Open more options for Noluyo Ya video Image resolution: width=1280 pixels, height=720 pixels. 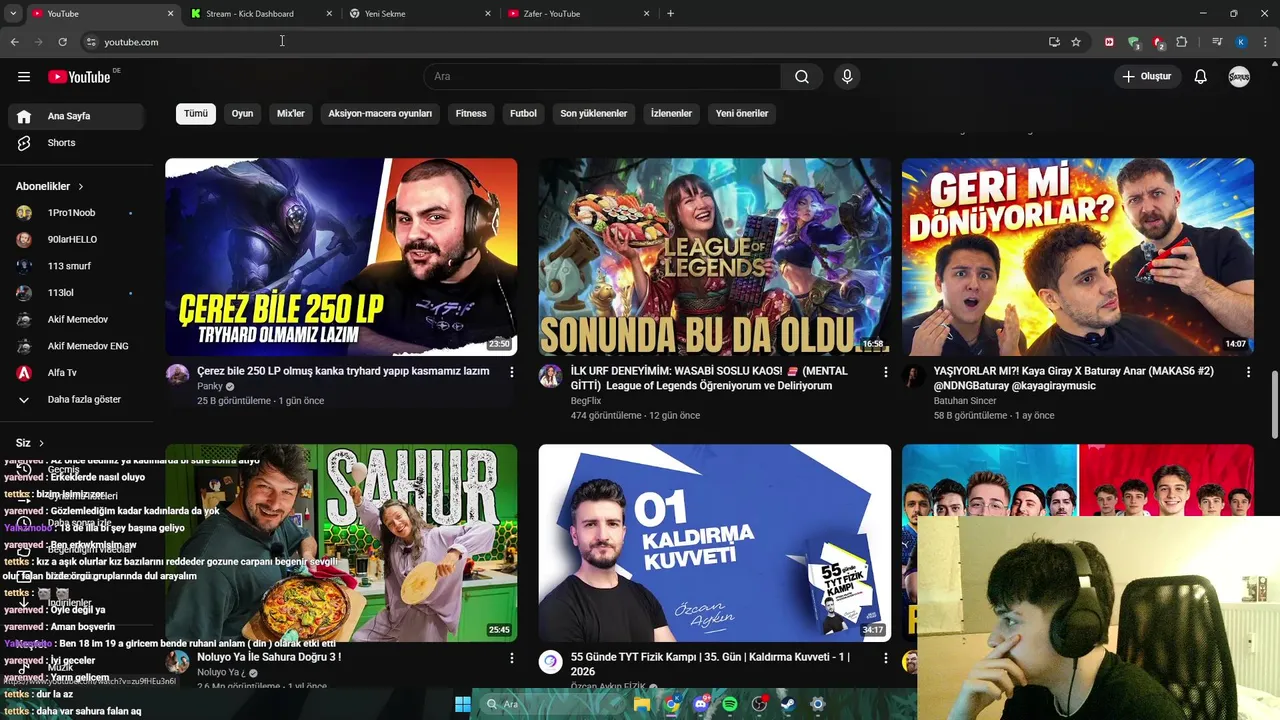coord(512,658)
